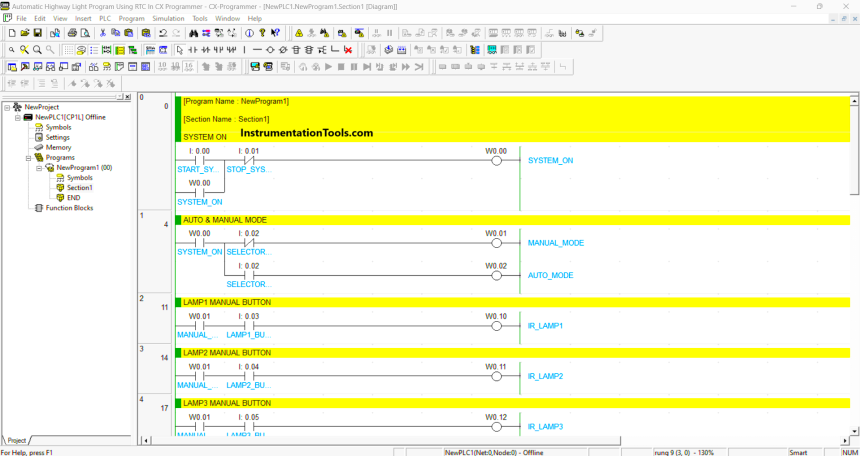Select END in the project tree
The image size is (860, 456).
coord(73,198)
